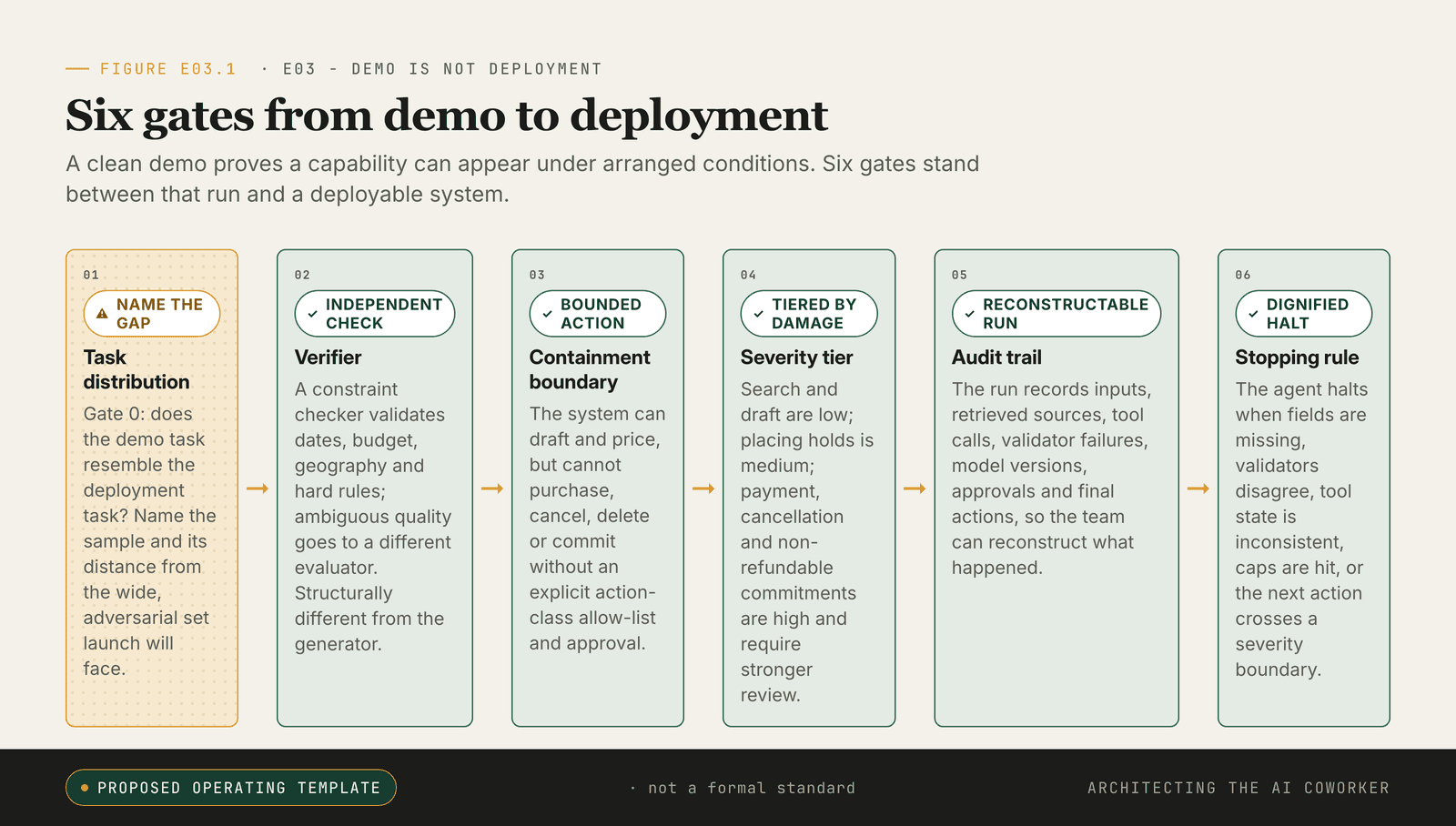This screenshot has height=826, width=1456.
Task: Click the paragraph beginning 'The system can draft'
Action: [598, 529]
